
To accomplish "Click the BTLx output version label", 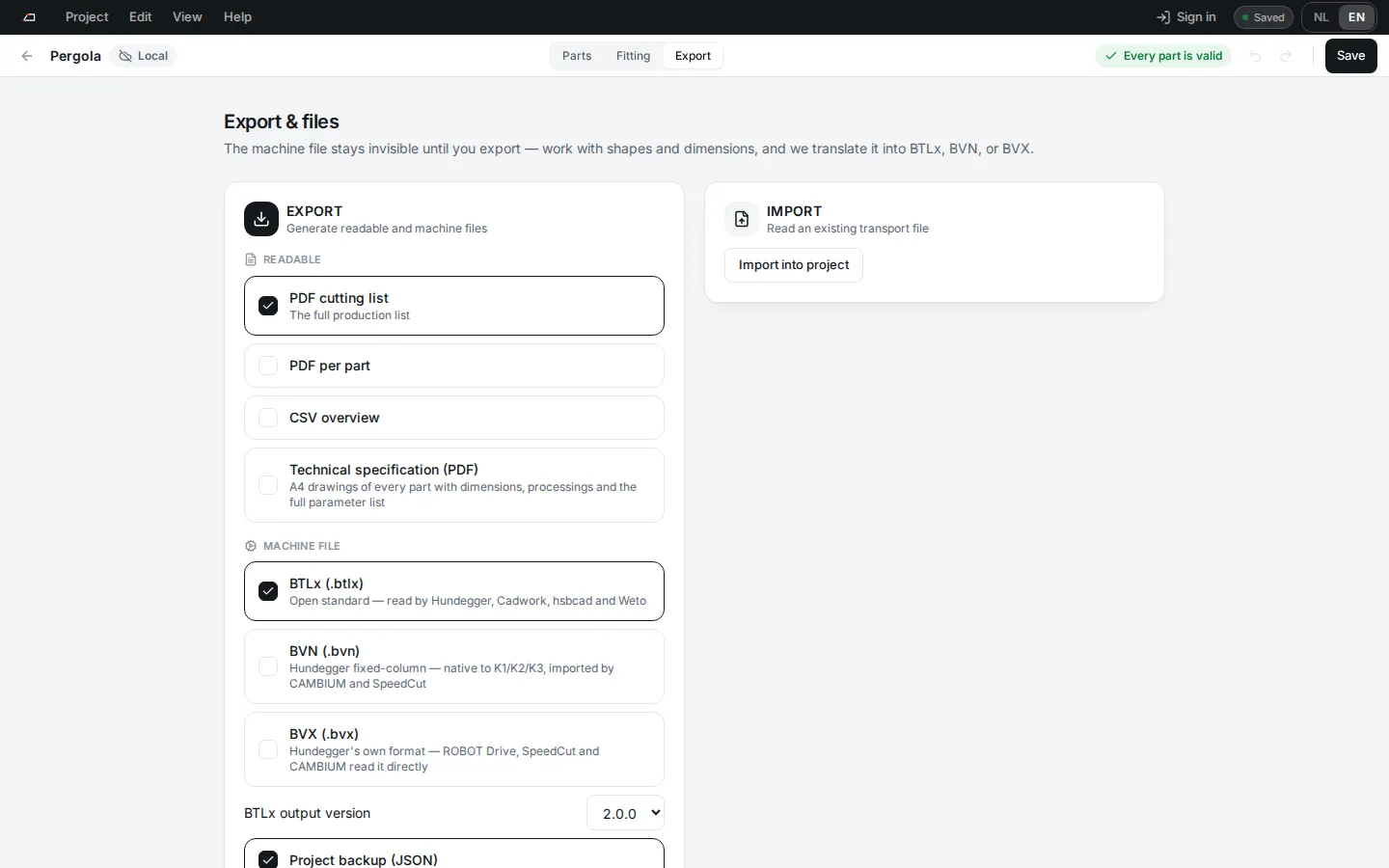I will click(x=308, y=813).
